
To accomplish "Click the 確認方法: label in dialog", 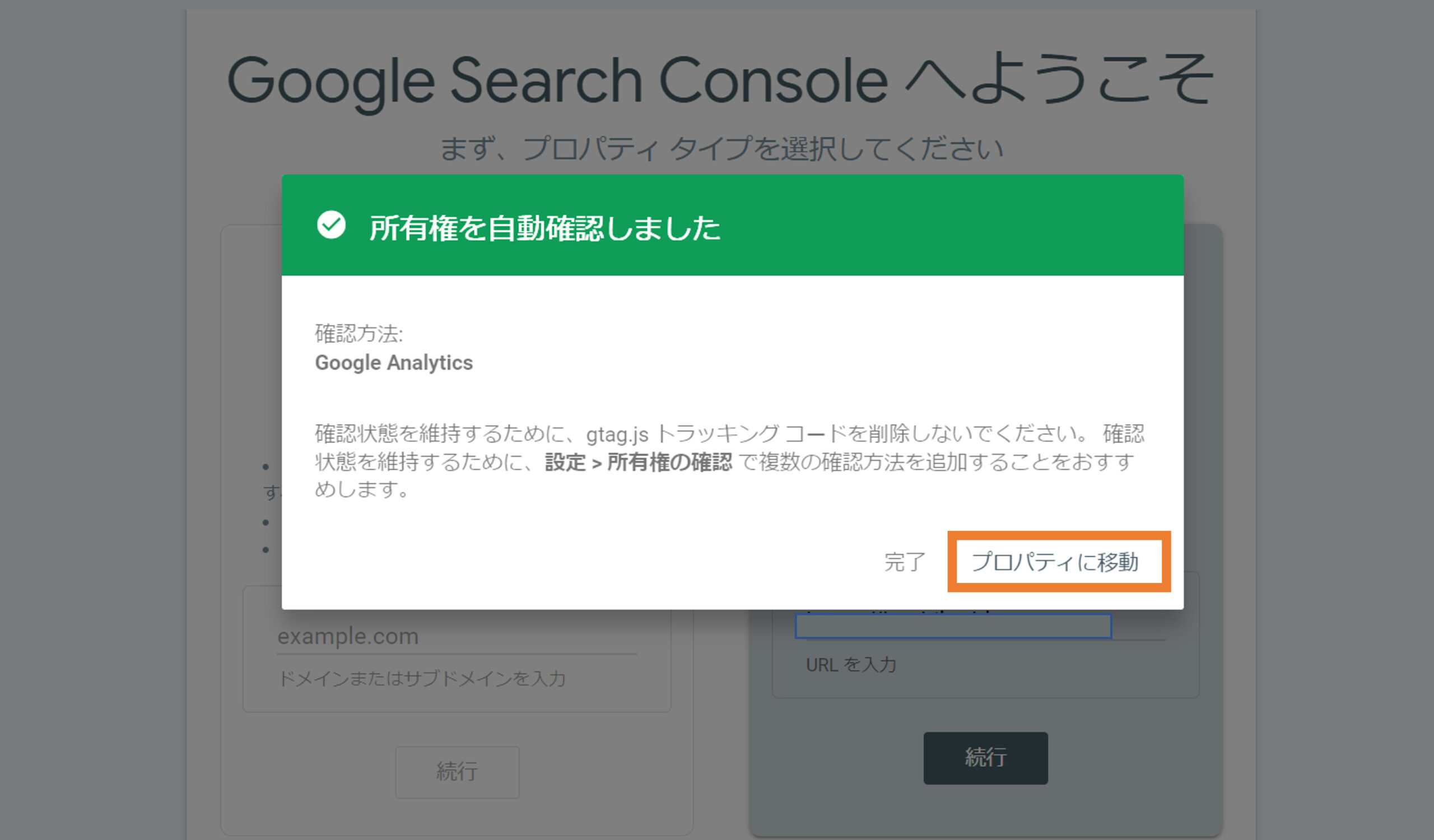I will coord(358,333).
